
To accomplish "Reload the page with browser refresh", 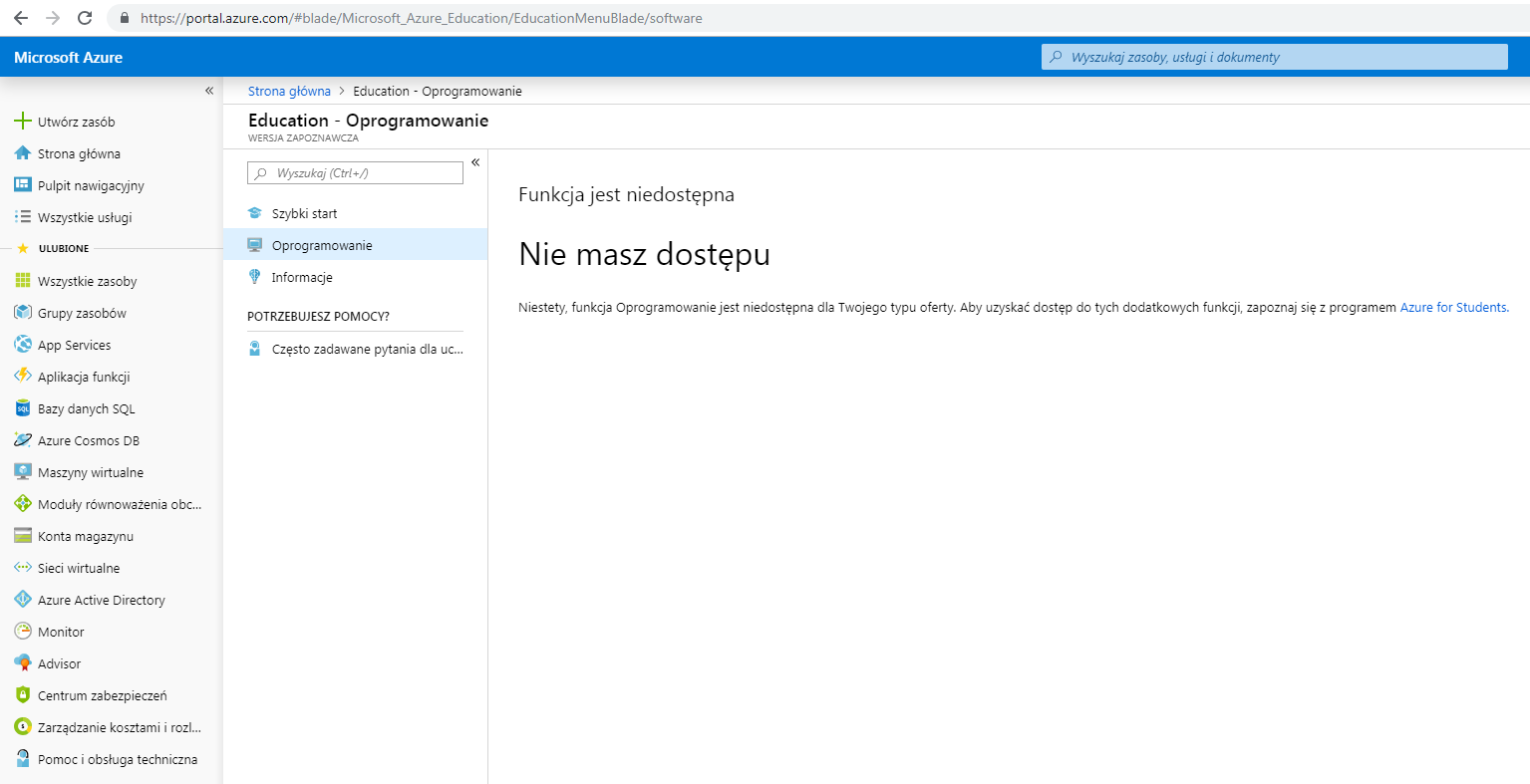I will tap(85, 18).
